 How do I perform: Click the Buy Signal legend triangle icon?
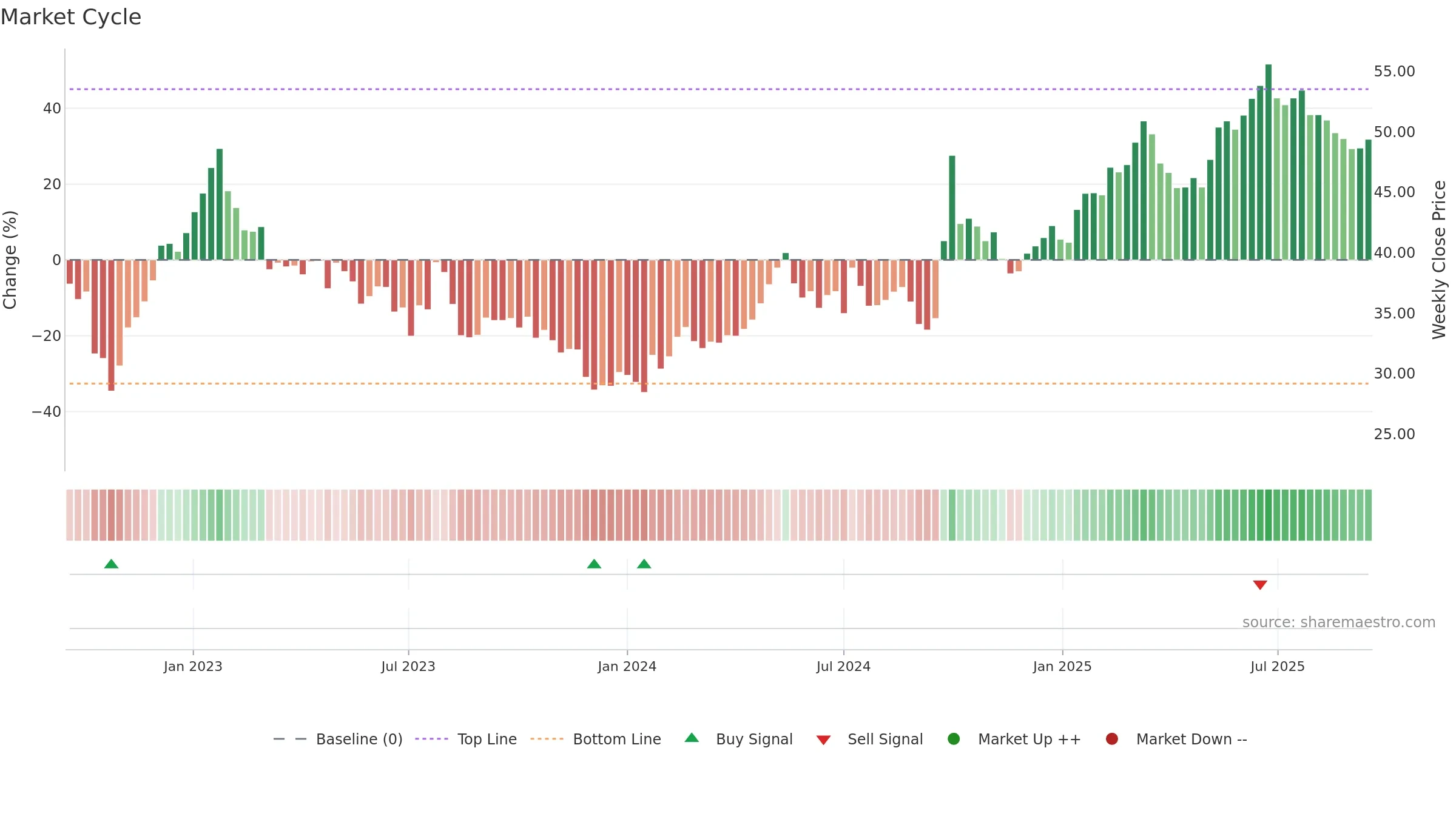click(x=692, y=738)
